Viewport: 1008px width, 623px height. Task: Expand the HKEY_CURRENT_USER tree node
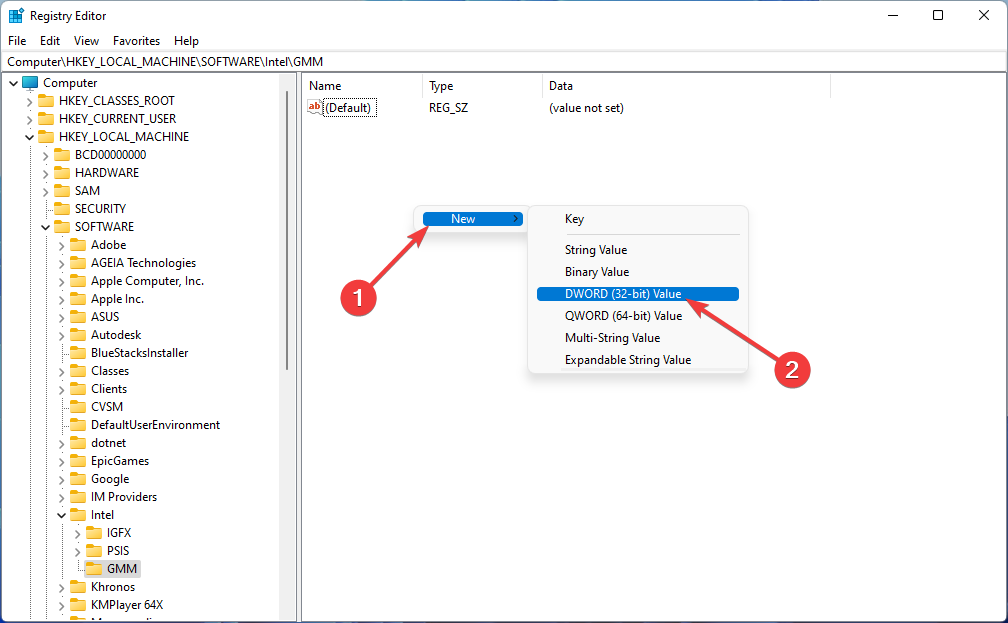click(29, 119)
